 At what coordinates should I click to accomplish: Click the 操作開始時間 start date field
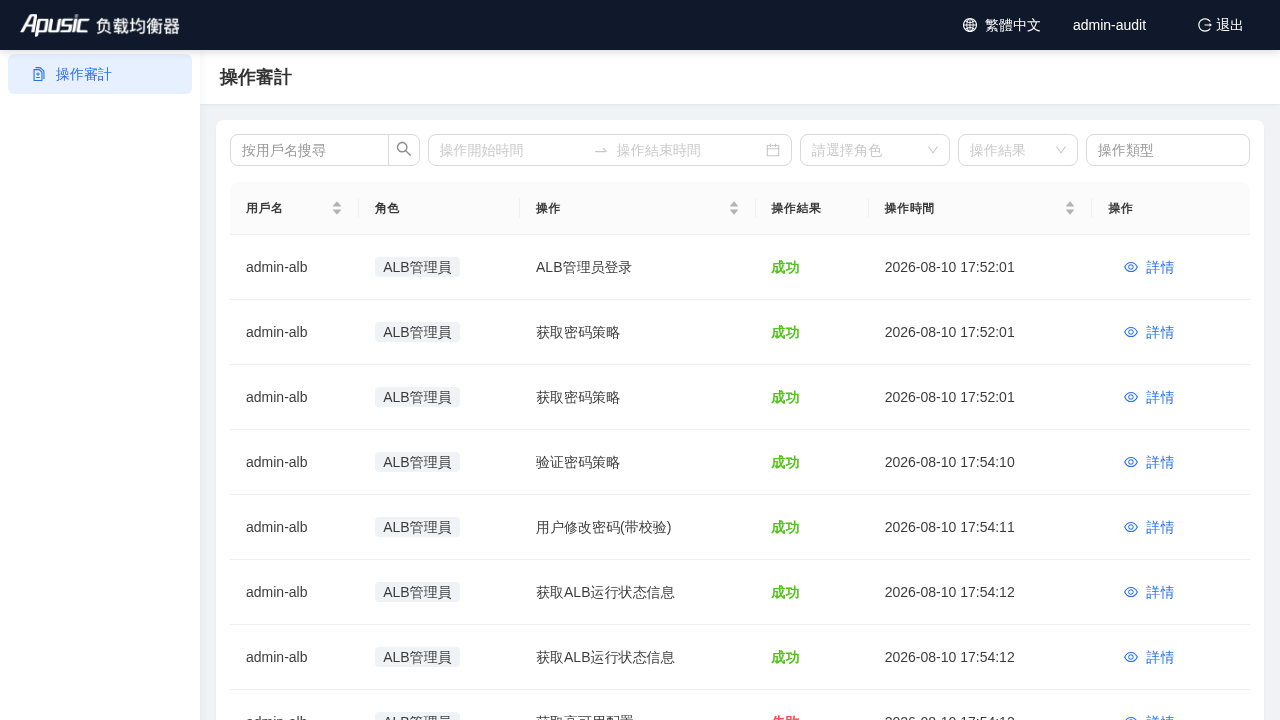pos(510,150)
